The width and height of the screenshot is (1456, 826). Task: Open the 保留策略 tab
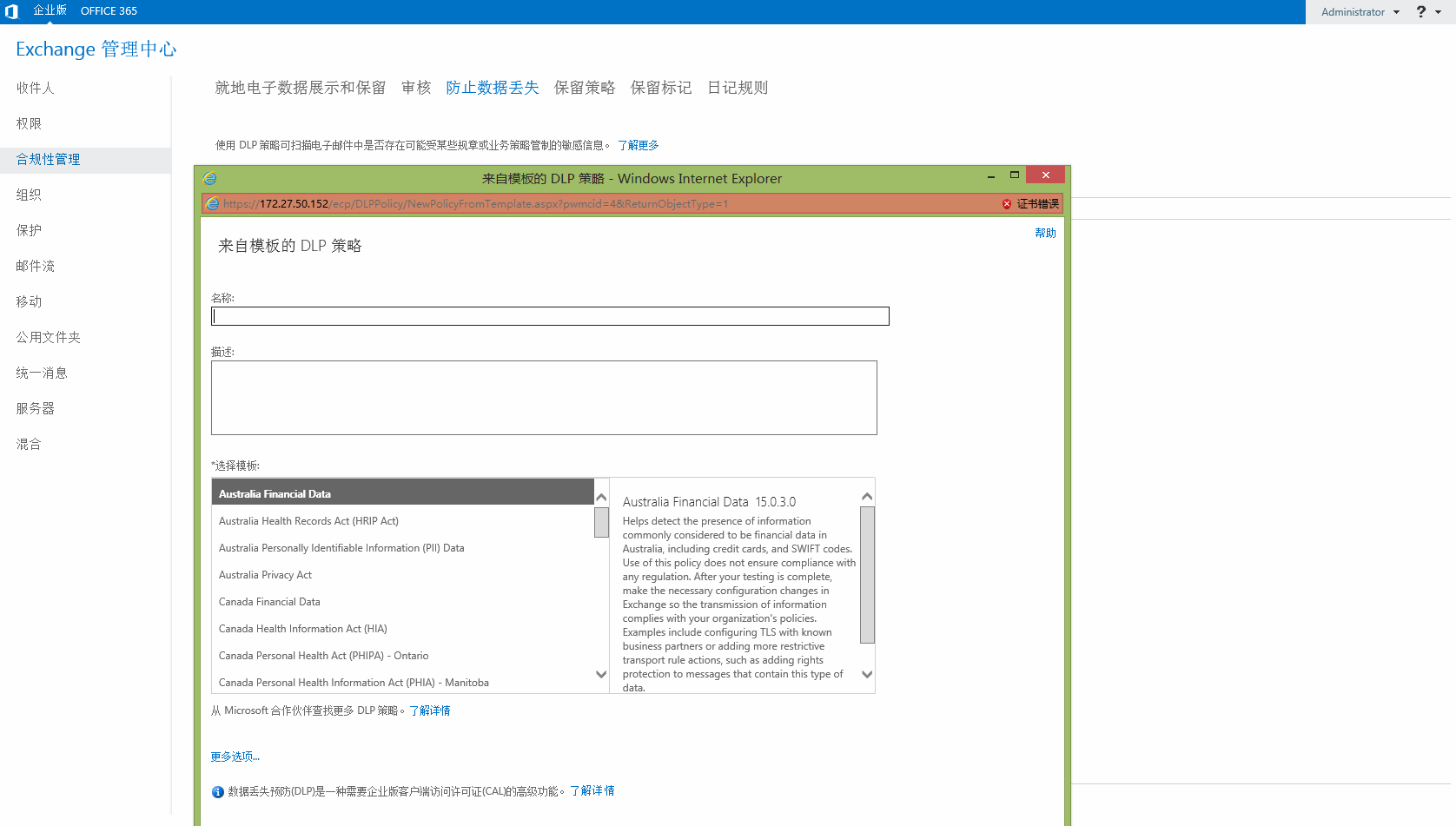(x=585, y=88)
